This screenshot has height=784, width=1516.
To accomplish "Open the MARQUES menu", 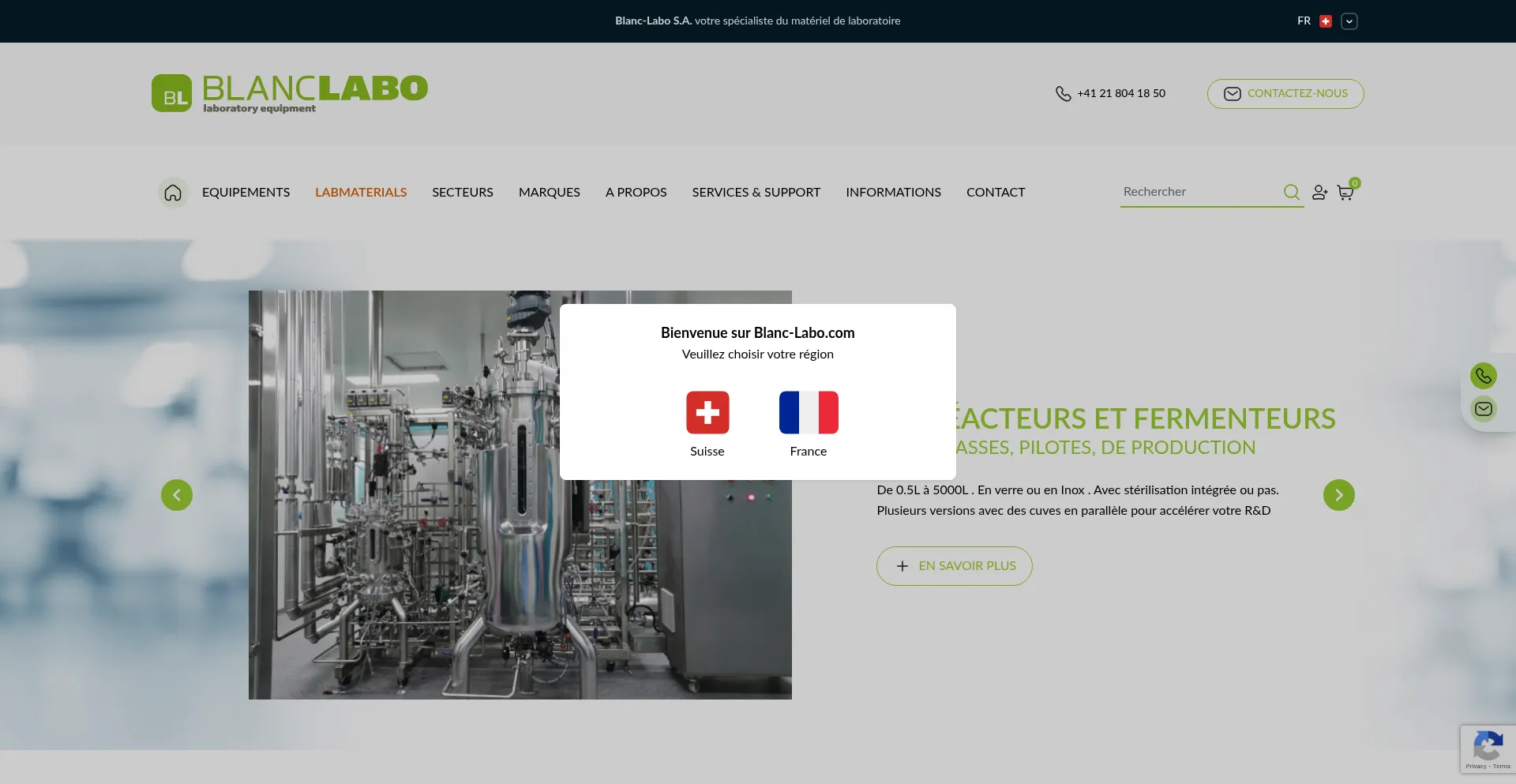I will point(549,193).
